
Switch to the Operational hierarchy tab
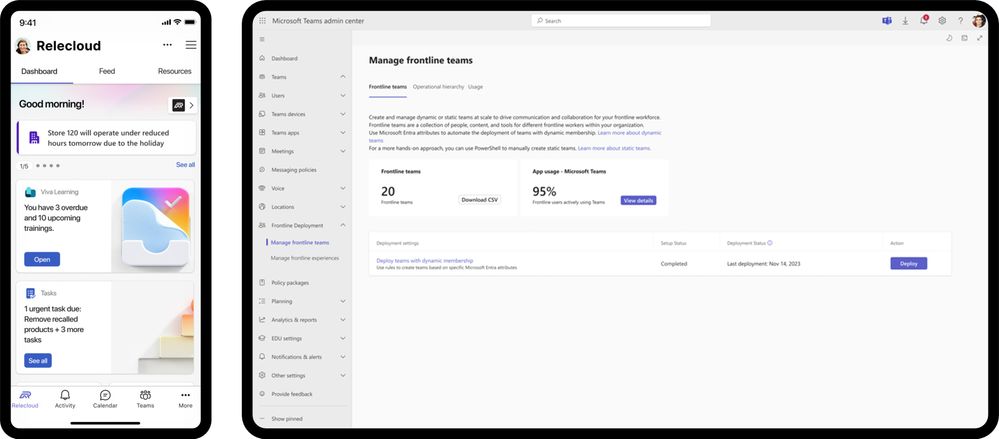[438, 87]
